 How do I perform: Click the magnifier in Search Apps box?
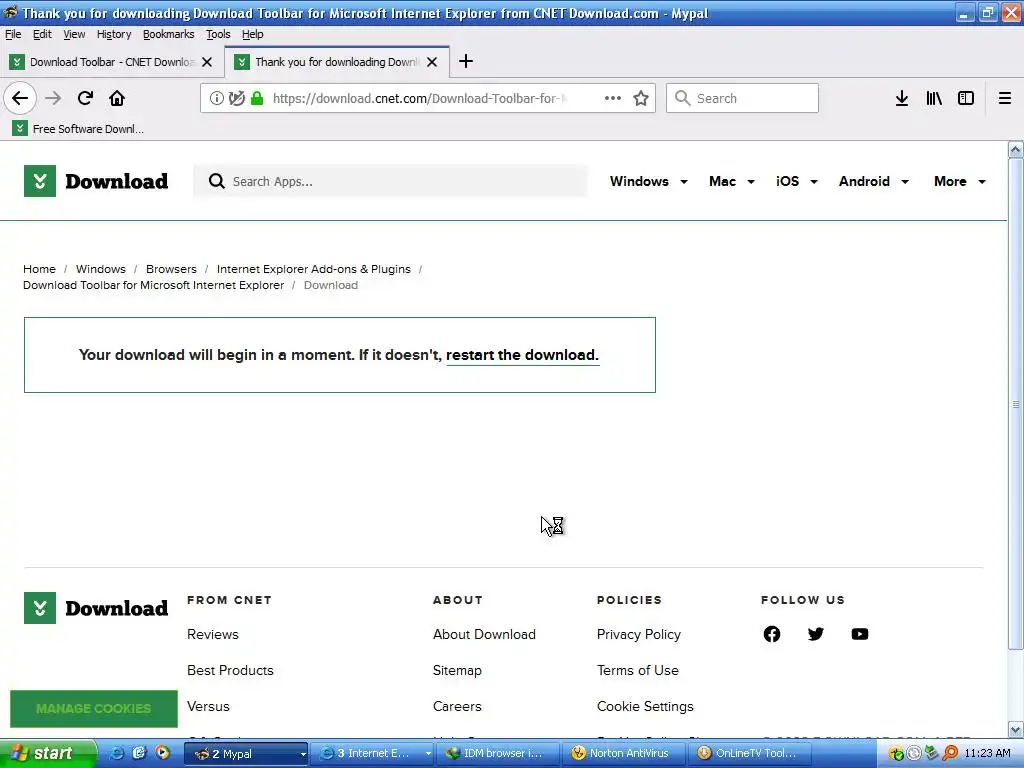(216, 181)
